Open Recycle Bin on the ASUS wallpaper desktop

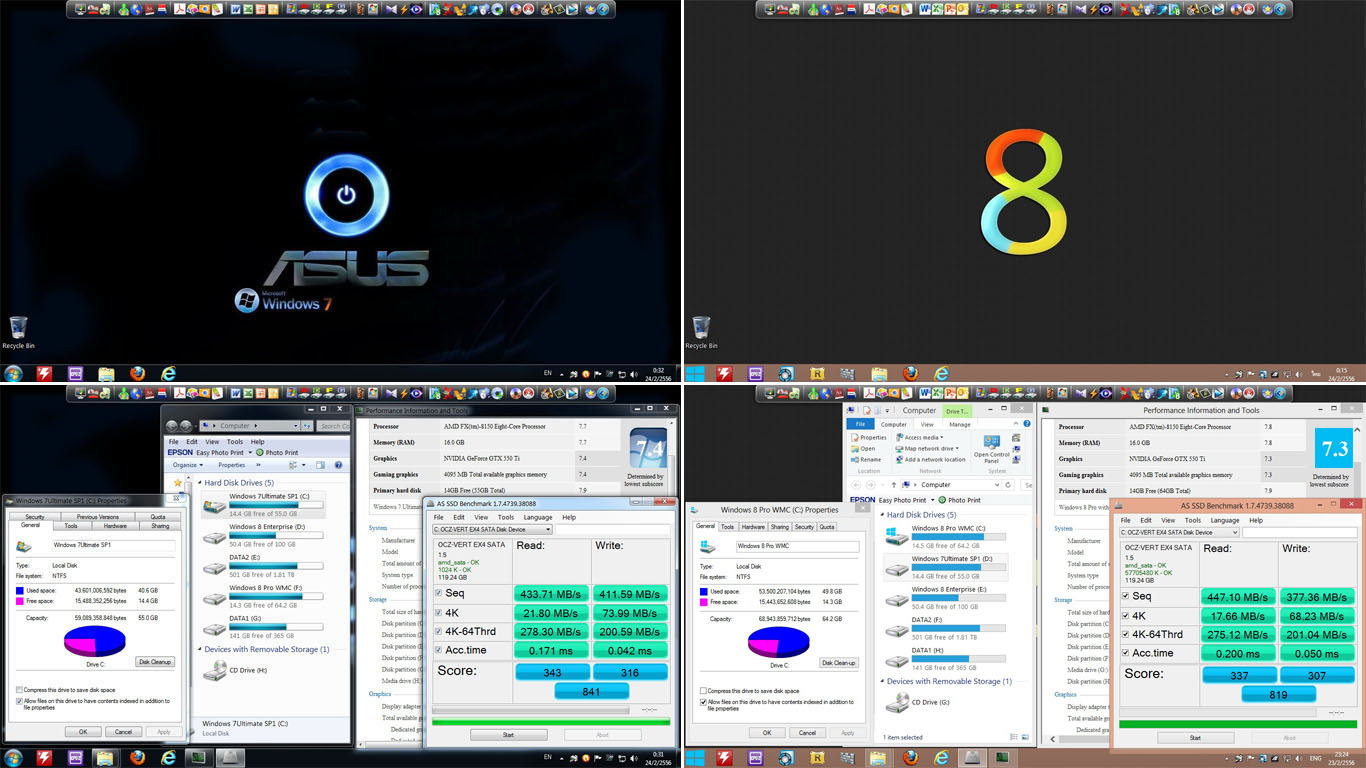point(18,332)
